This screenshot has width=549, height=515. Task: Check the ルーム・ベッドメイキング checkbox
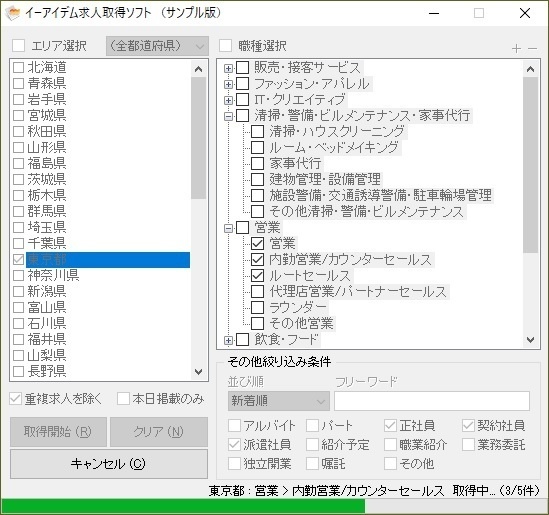click(258, 147)
